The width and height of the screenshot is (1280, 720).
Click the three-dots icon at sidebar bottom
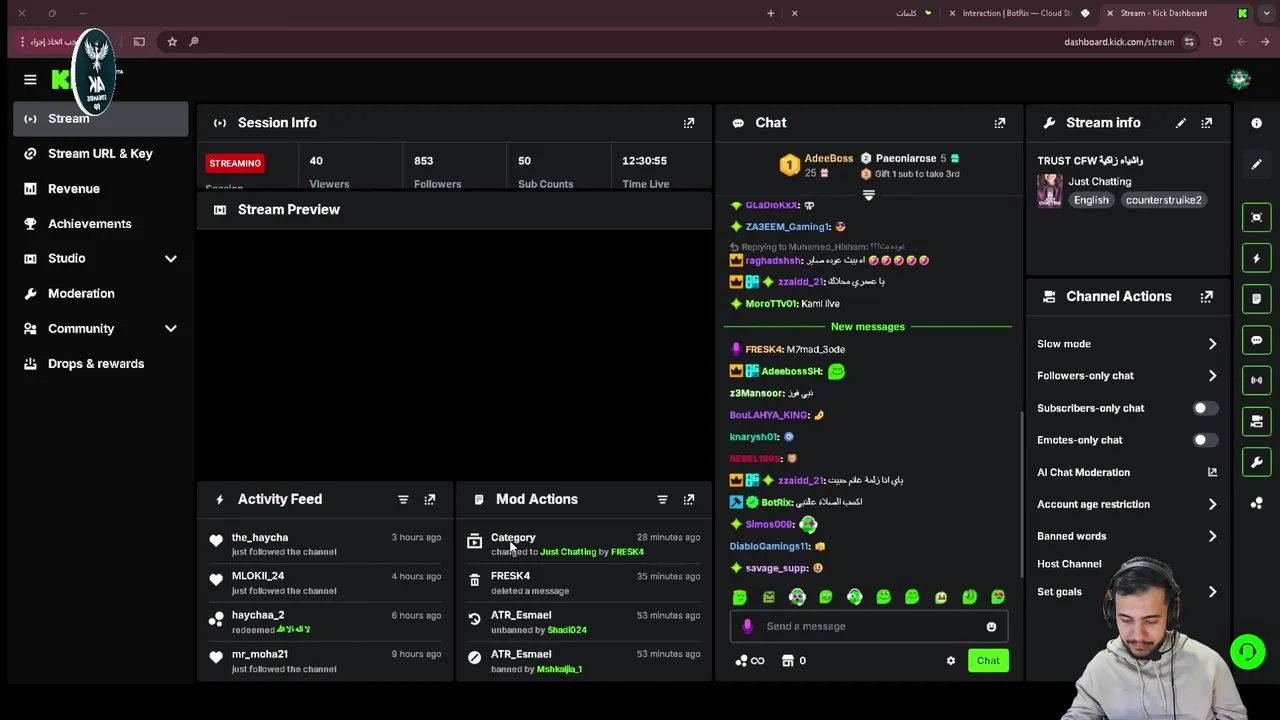point(1257,503)
